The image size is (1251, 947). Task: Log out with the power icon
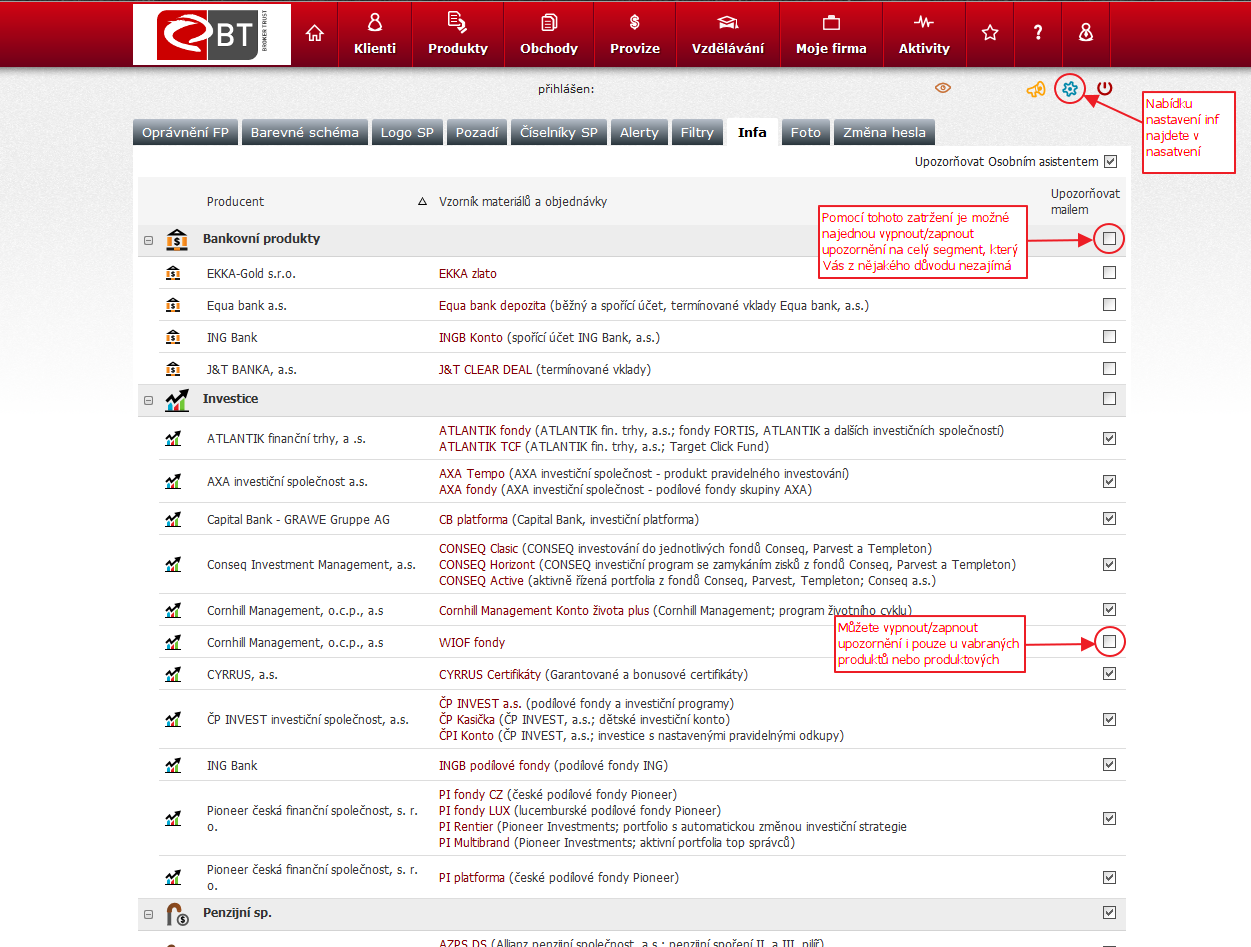pos(1104,89)
